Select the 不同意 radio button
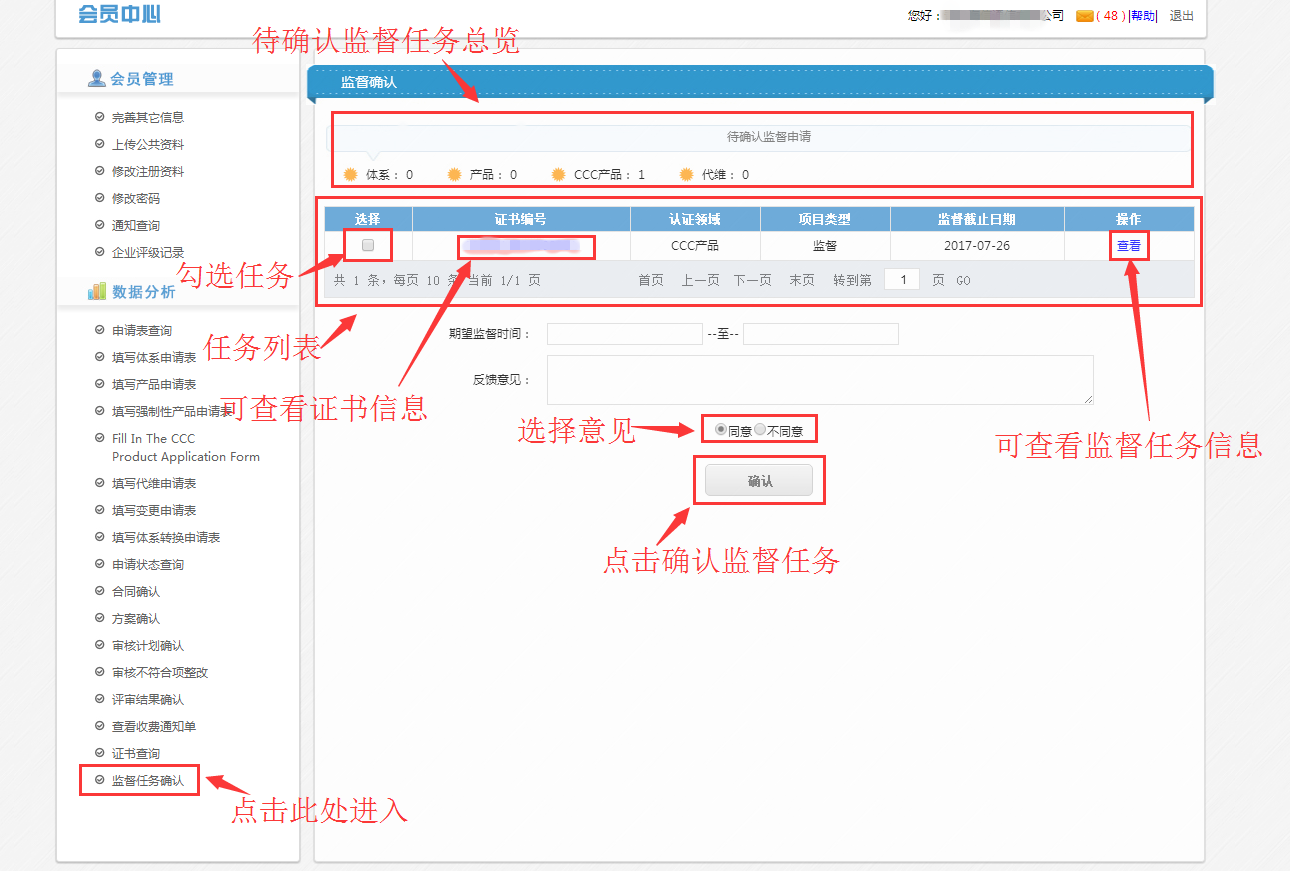 point(760,430)
